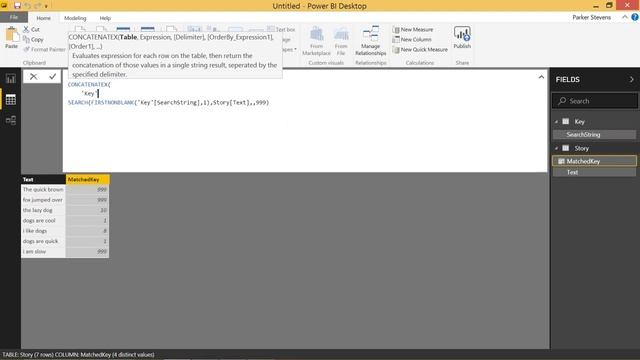Click New Measure
640x360 pixels.
pos(413,29)
